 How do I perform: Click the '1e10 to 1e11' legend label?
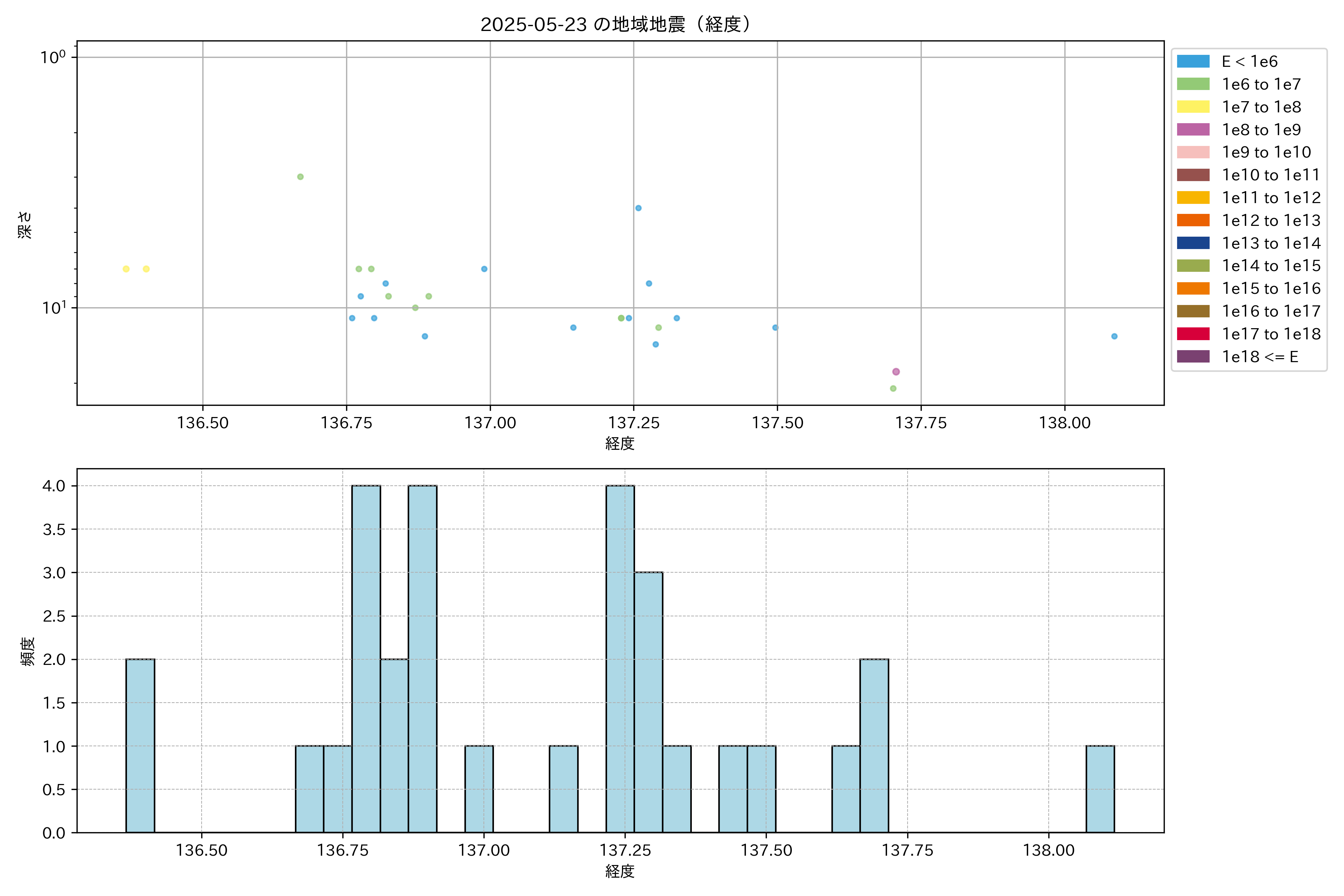pyautogui.click(x=1271, y=175)
